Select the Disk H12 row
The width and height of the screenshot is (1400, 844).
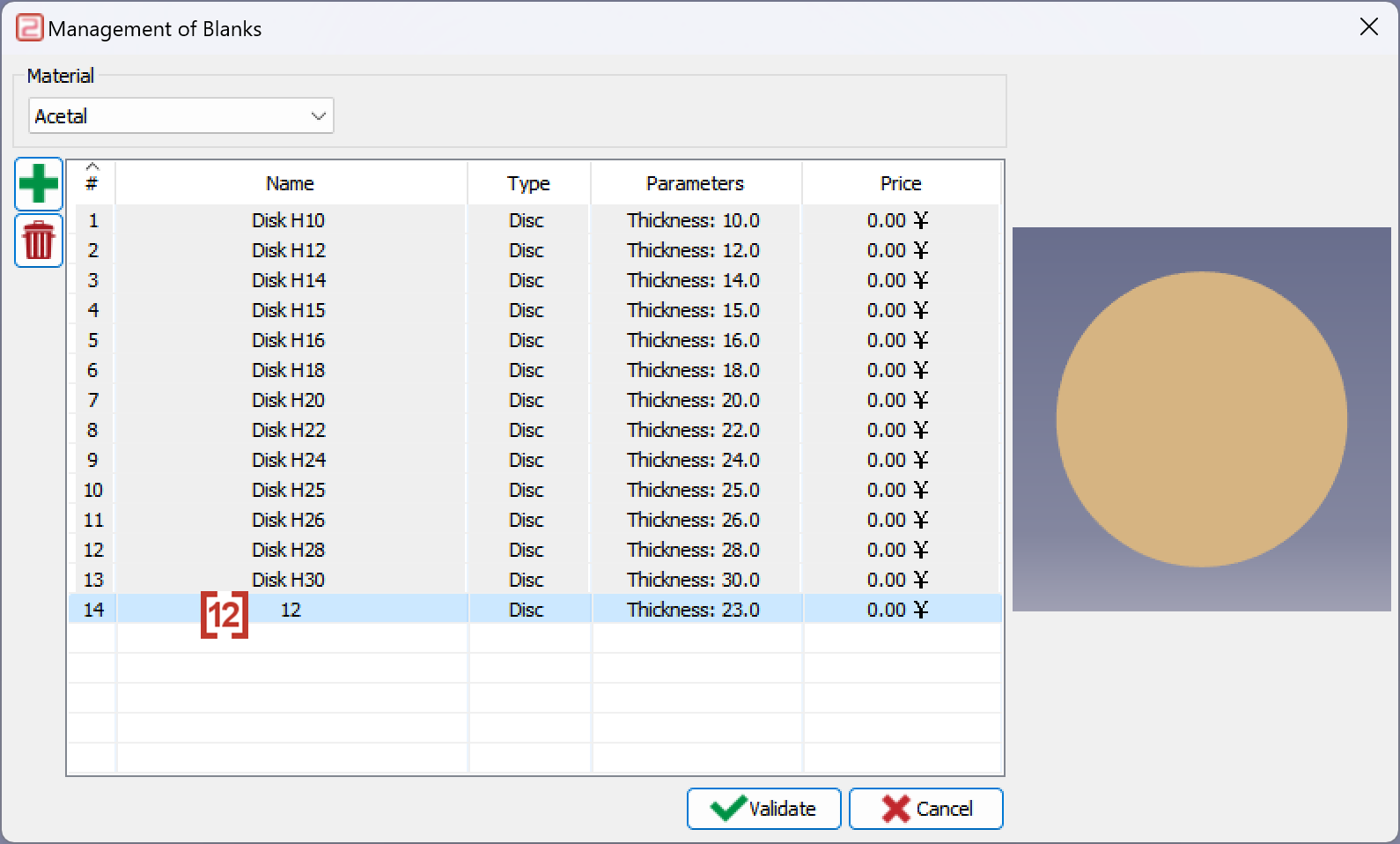[535, 250]
